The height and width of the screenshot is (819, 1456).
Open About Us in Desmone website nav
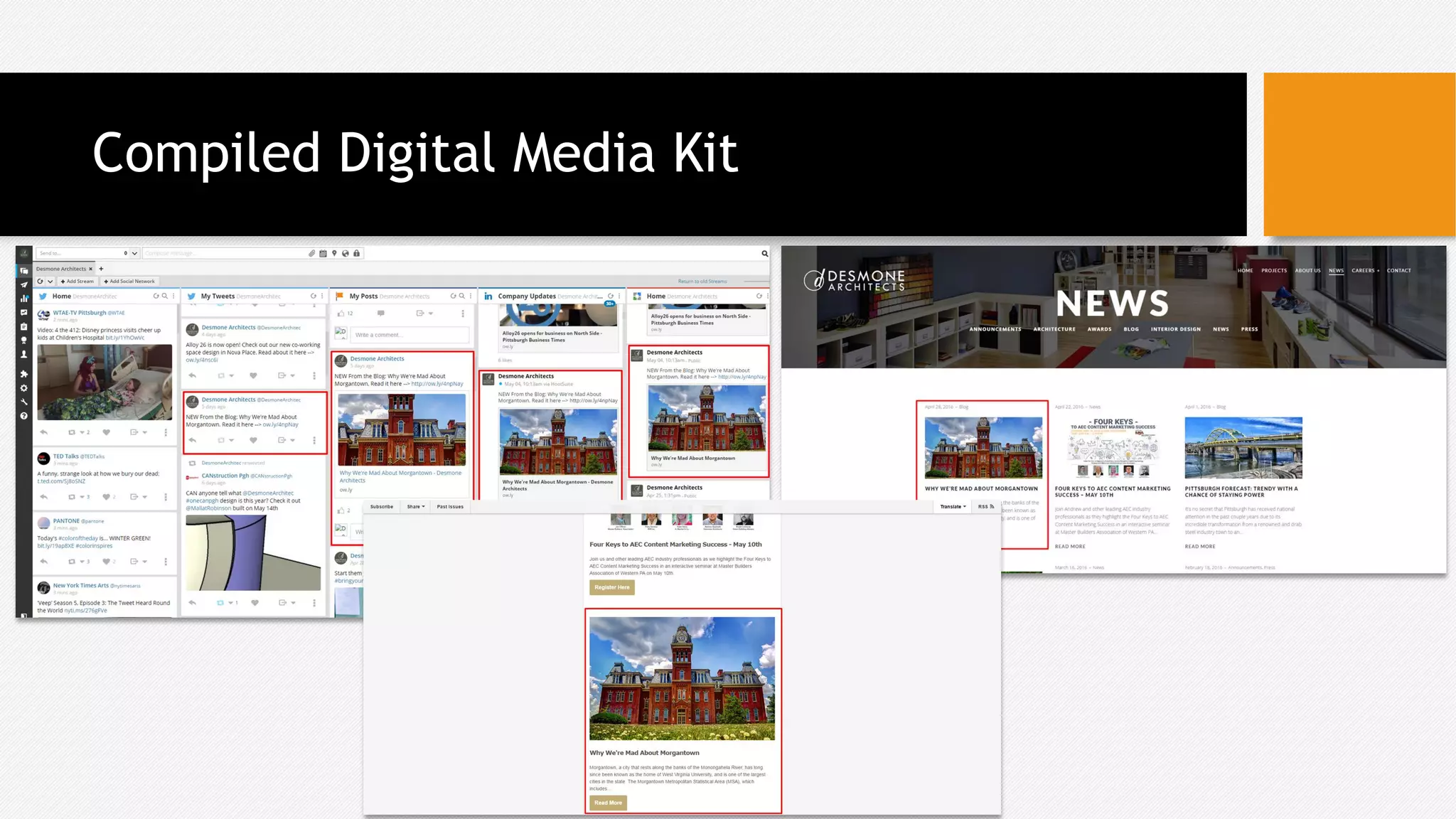(1307, 271)
